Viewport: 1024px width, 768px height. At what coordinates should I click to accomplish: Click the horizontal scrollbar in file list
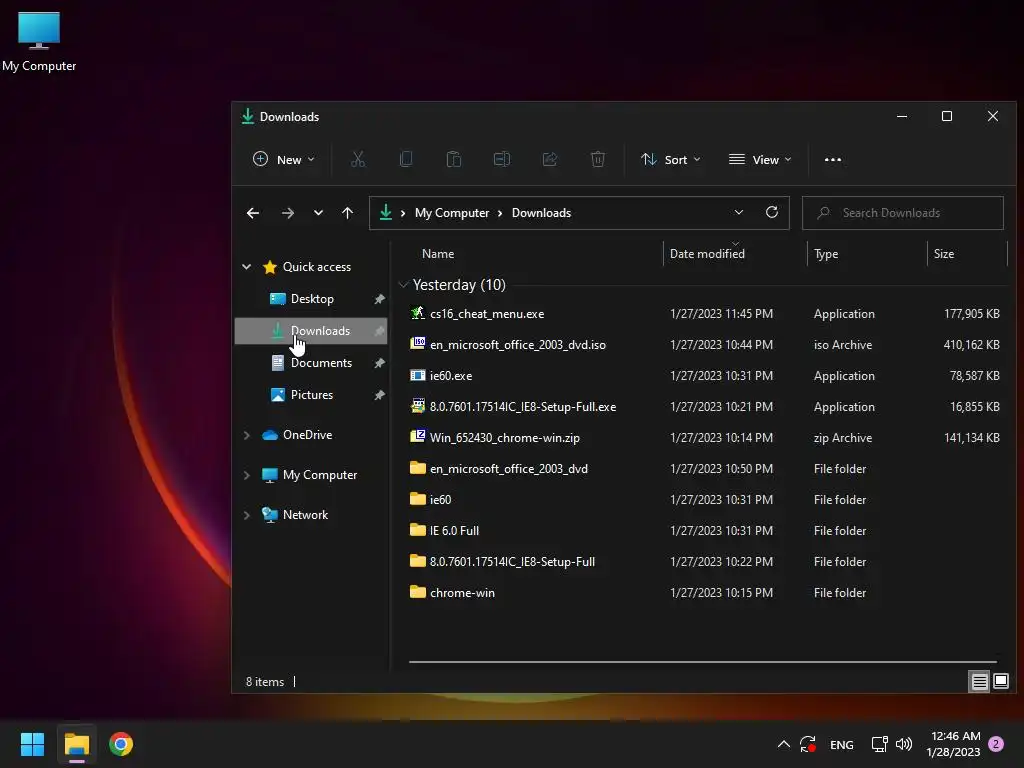tap(703, 662)
